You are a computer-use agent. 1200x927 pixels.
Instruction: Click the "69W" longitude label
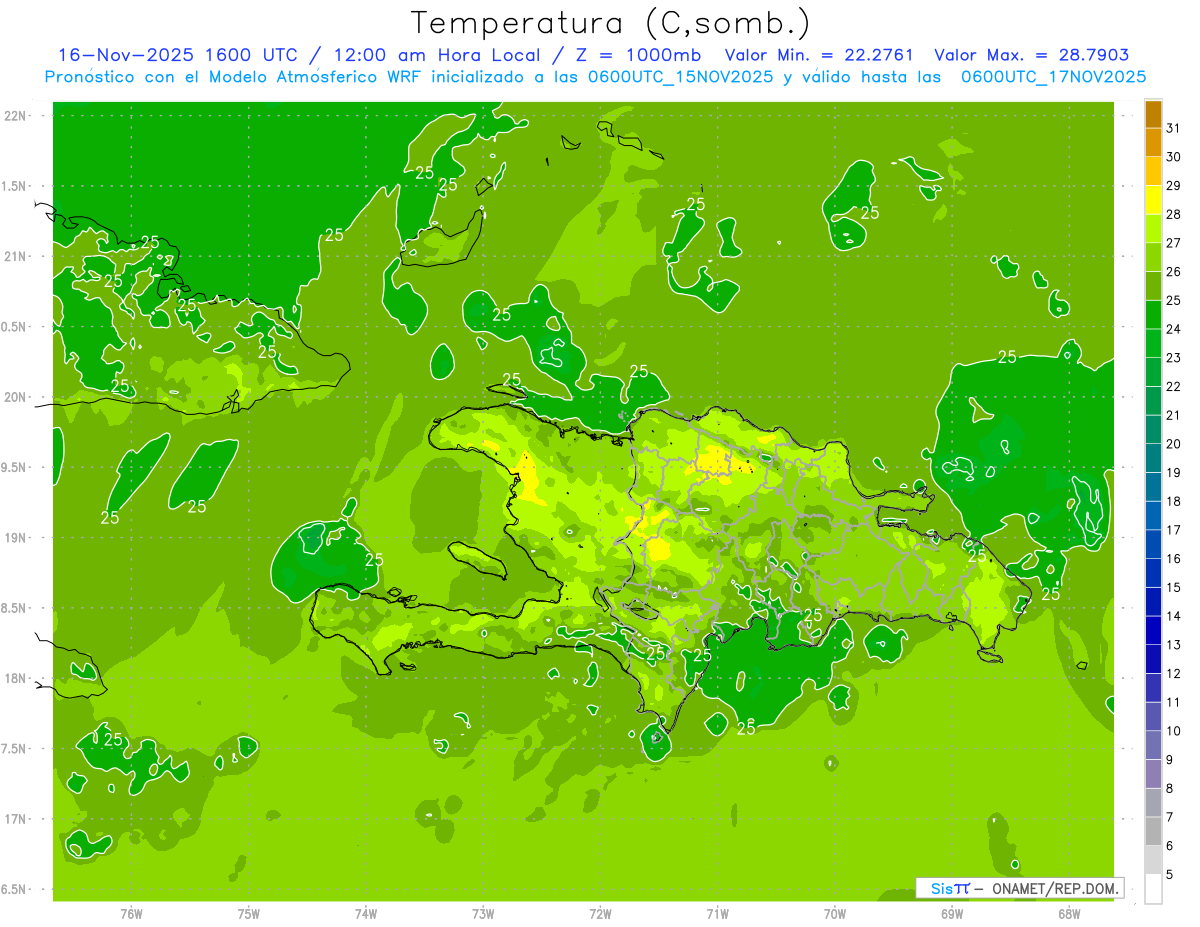point(952,914)
